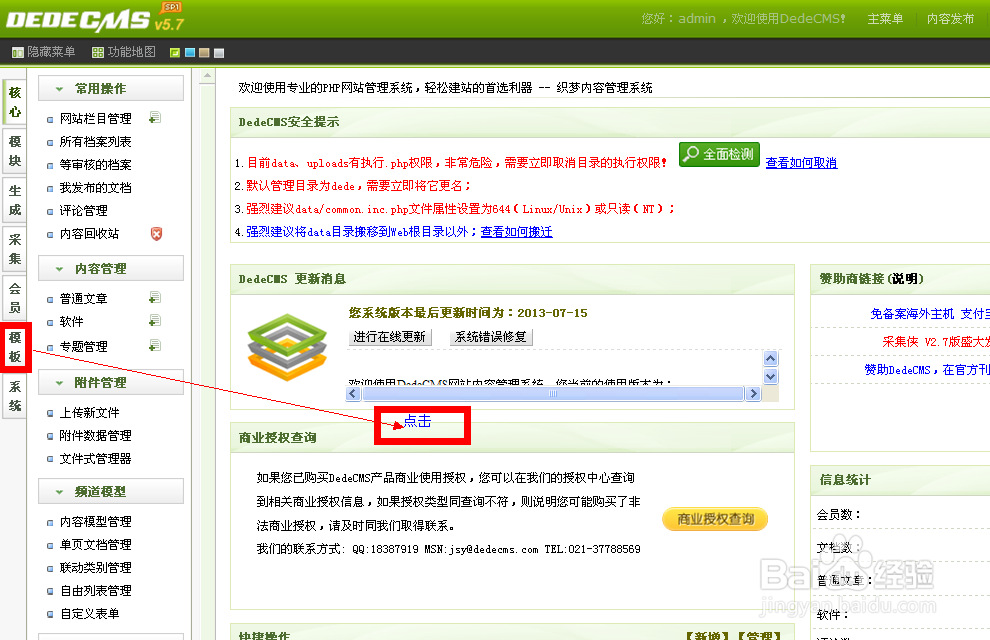Open 所有档案列表
This screenshot has width=990, height=640.
point(95,142)
